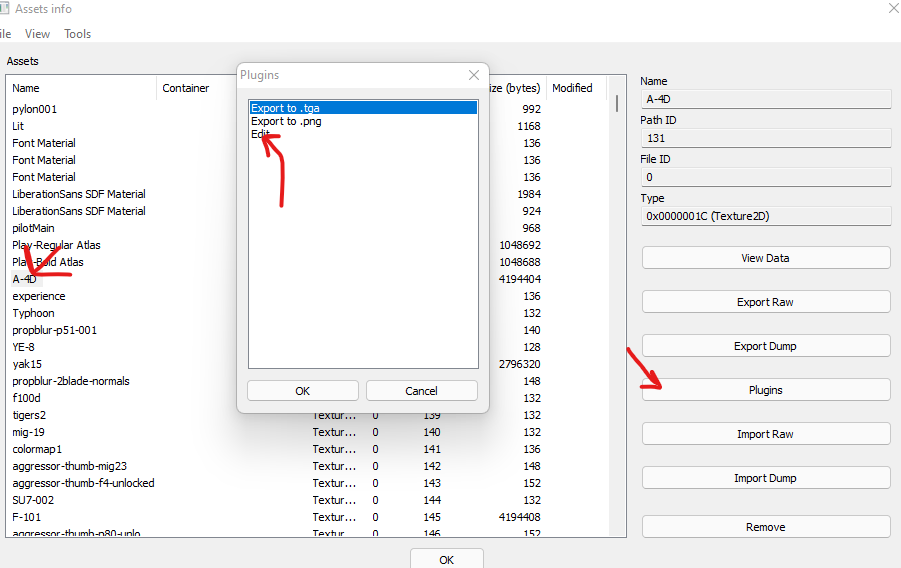Click the File ID field showing 0
The height and width of the screenshot is (568, 901).
click(x=766, y=177)
